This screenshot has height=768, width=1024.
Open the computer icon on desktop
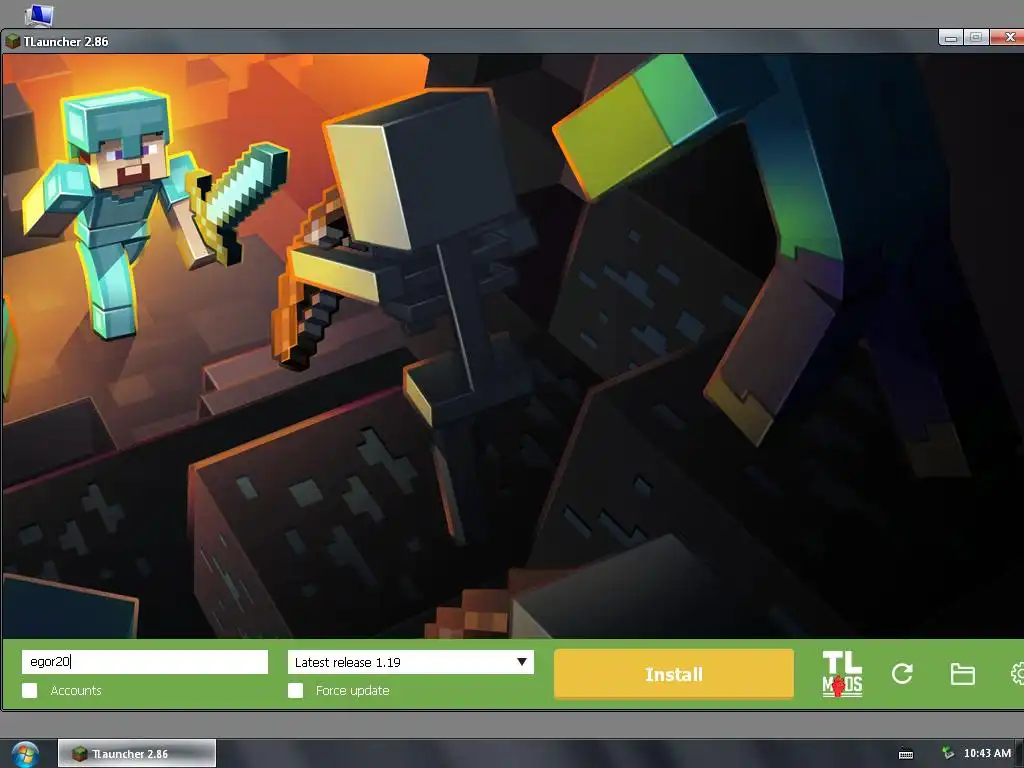coord(39,14)
